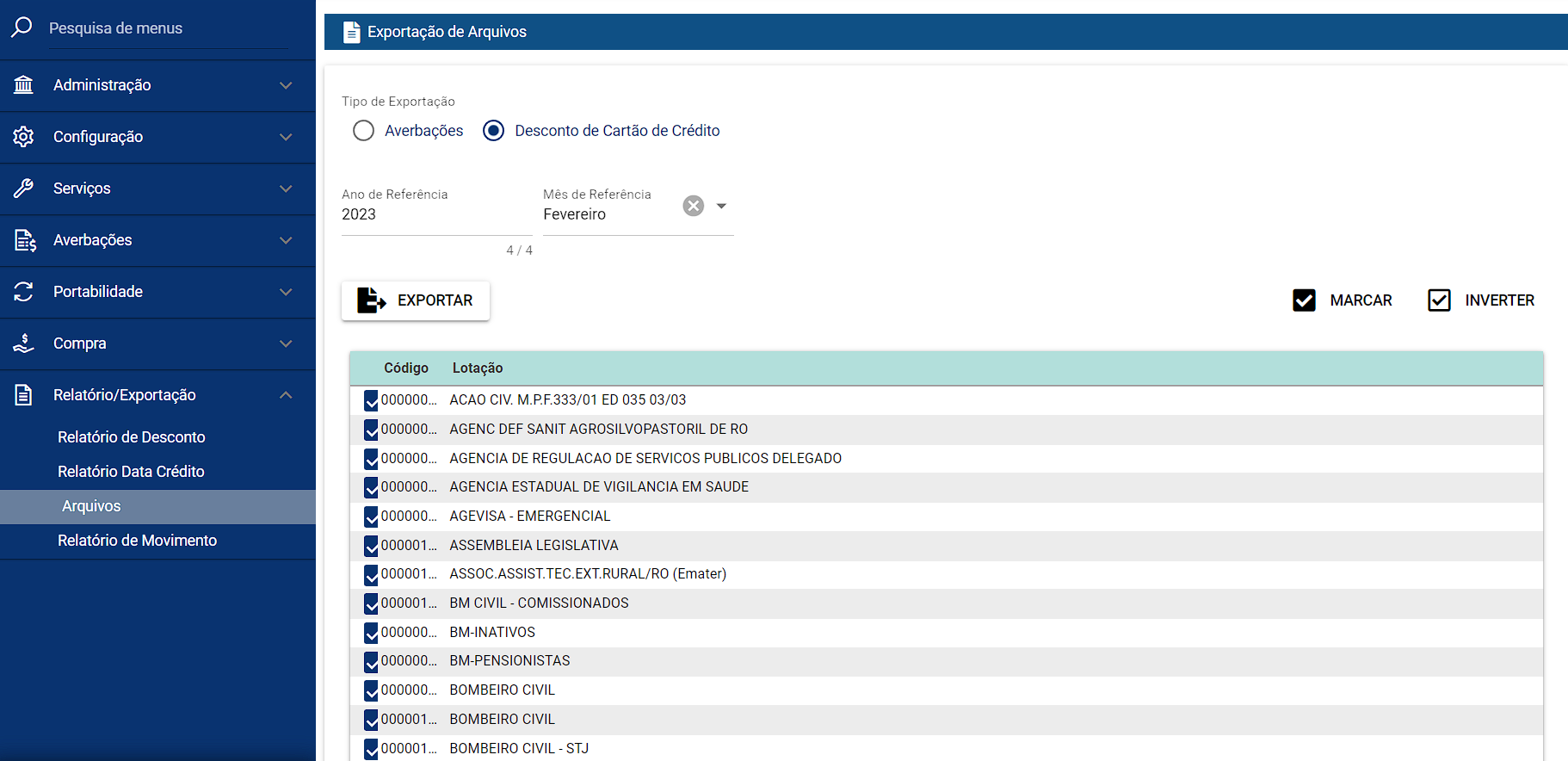Open the Serviços menu label
The height and width of the screenshot is (761, 1568).
tap(82, 189)
